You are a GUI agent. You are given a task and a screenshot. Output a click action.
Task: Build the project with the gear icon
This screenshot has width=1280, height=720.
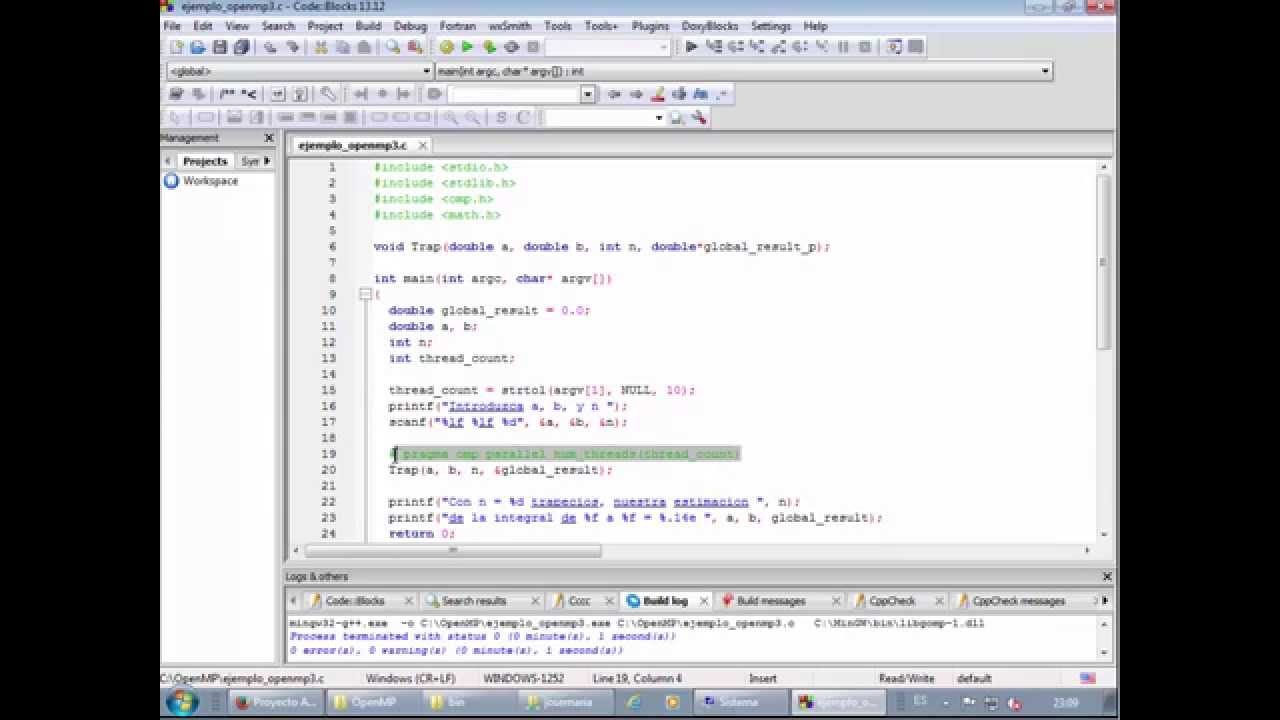pyautogui.click(x=446, y=47)
